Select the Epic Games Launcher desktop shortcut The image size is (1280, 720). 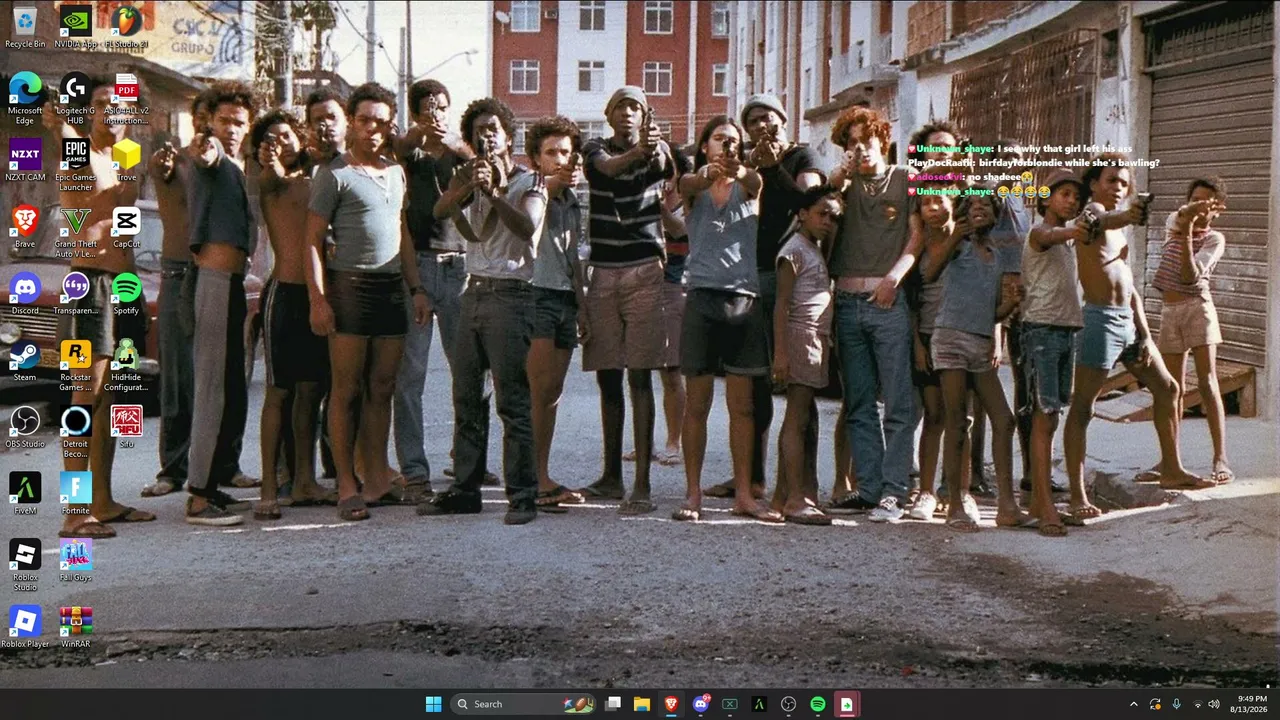coord(75,165)
